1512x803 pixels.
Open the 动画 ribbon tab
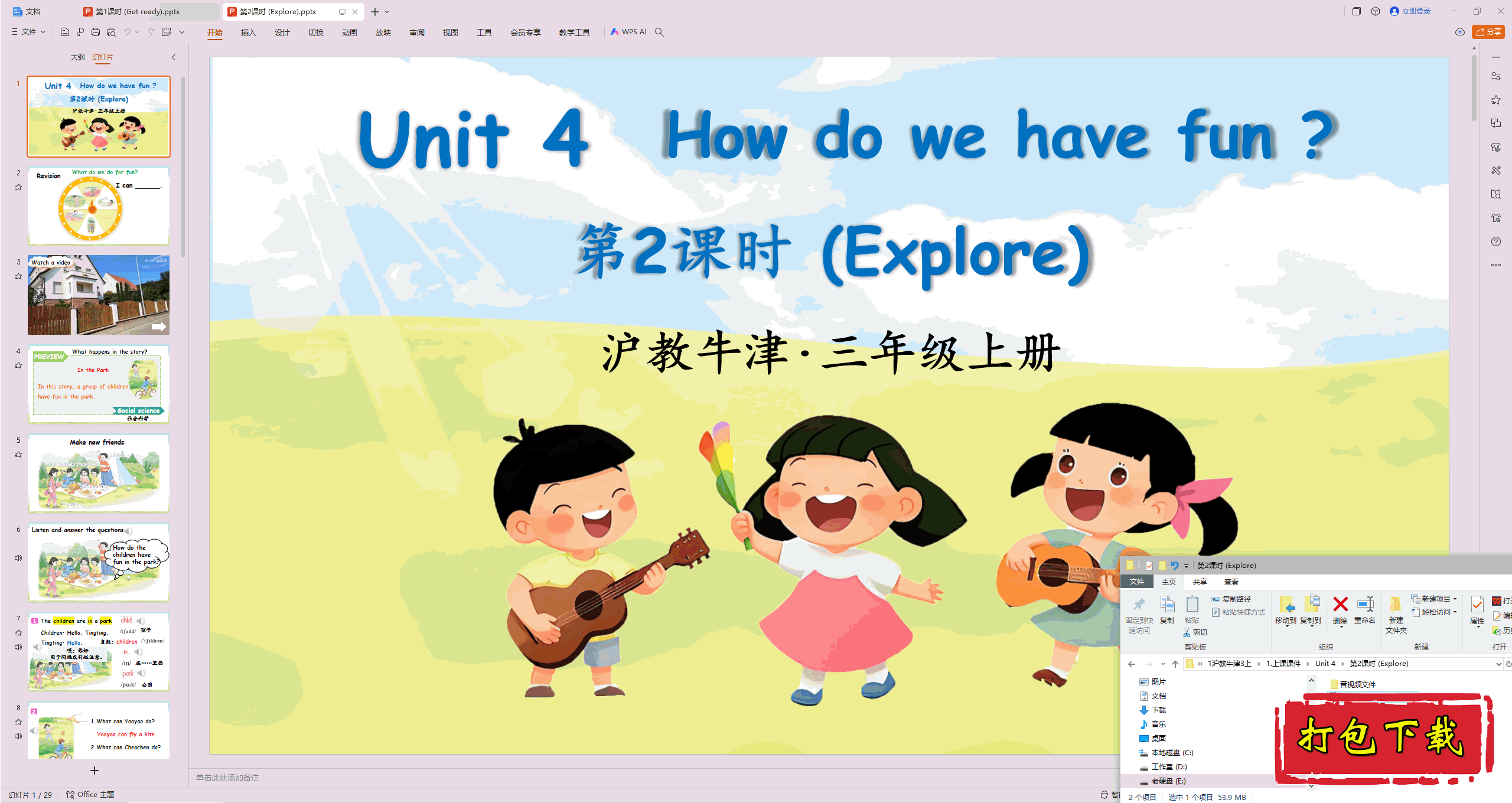click(x=350, y=32)
